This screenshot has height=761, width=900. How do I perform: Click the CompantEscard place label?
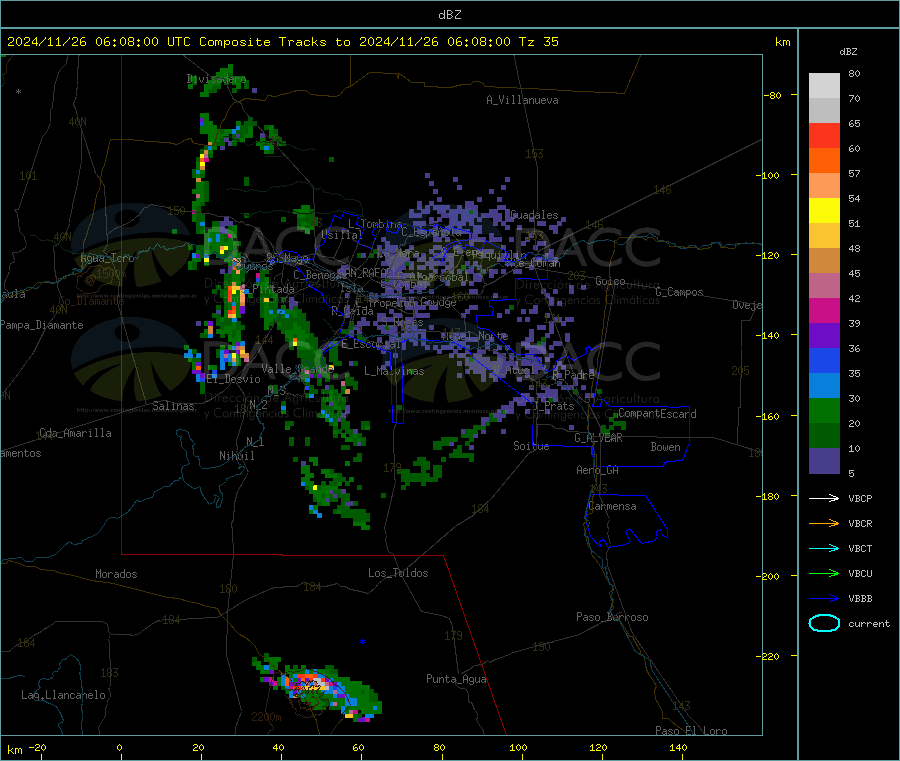[x=657, y=414]
